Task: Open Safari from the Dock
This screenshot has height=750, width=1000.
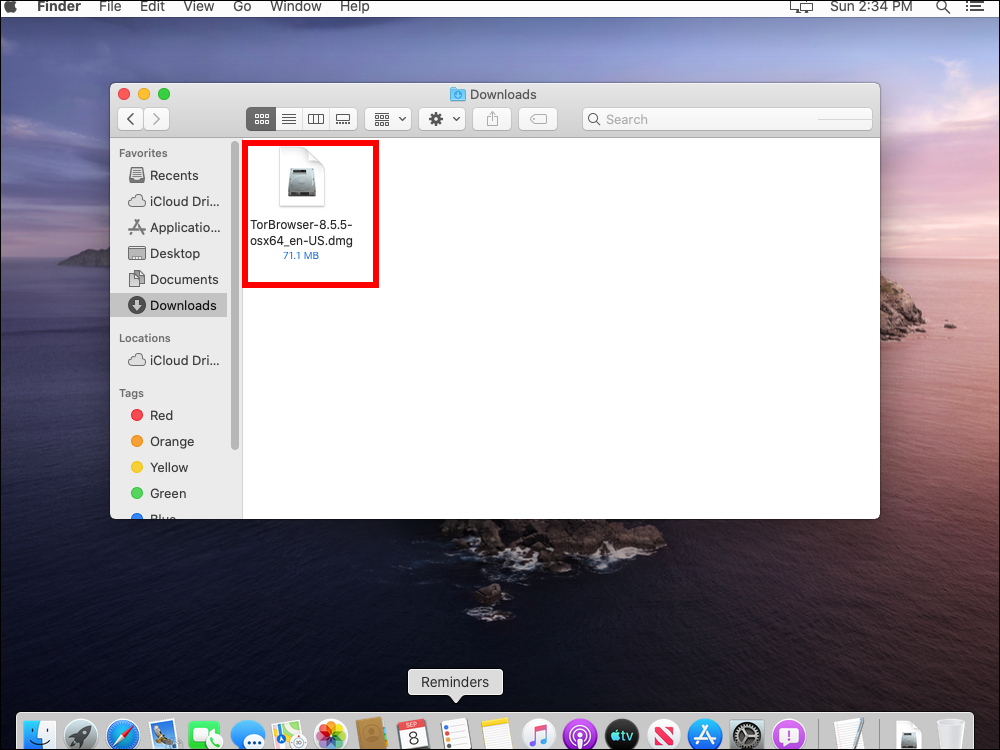Action: [x=122, y=733]
